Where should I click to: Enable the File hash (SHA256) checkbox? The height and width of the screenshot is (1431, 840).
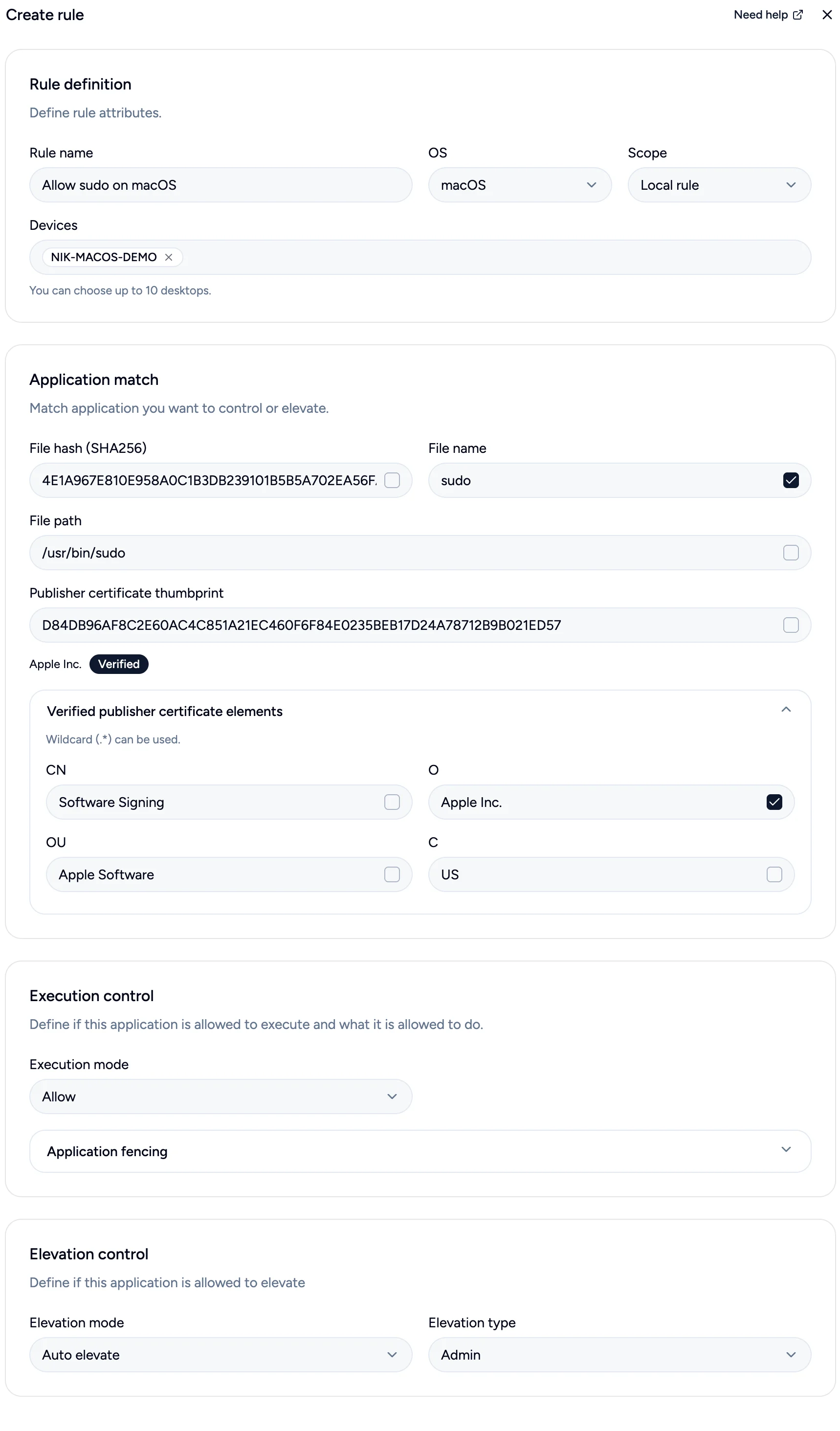(x=392, y=480)
